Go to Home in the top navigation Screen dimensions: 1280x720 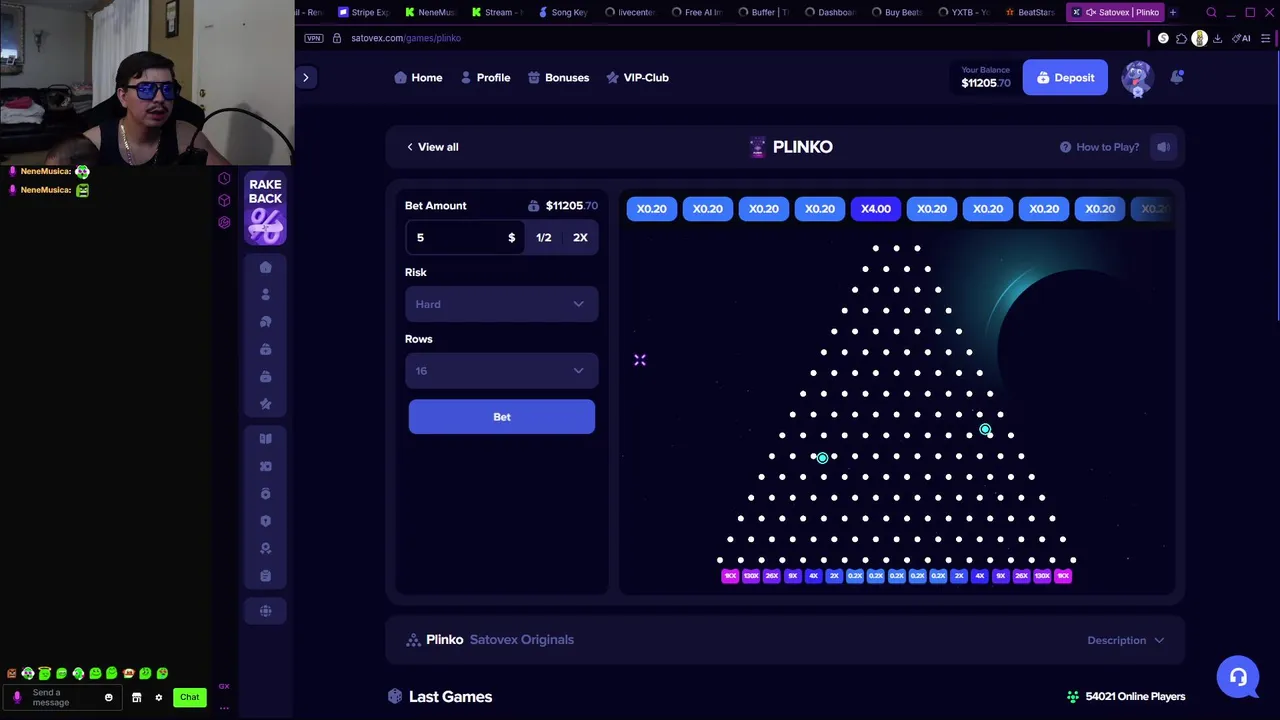point(418,77)
